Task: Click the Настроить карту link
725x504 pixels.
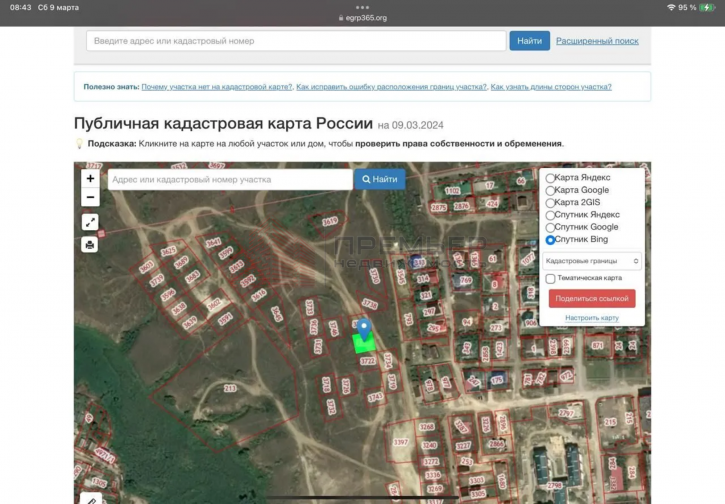Action: (592, 318)
